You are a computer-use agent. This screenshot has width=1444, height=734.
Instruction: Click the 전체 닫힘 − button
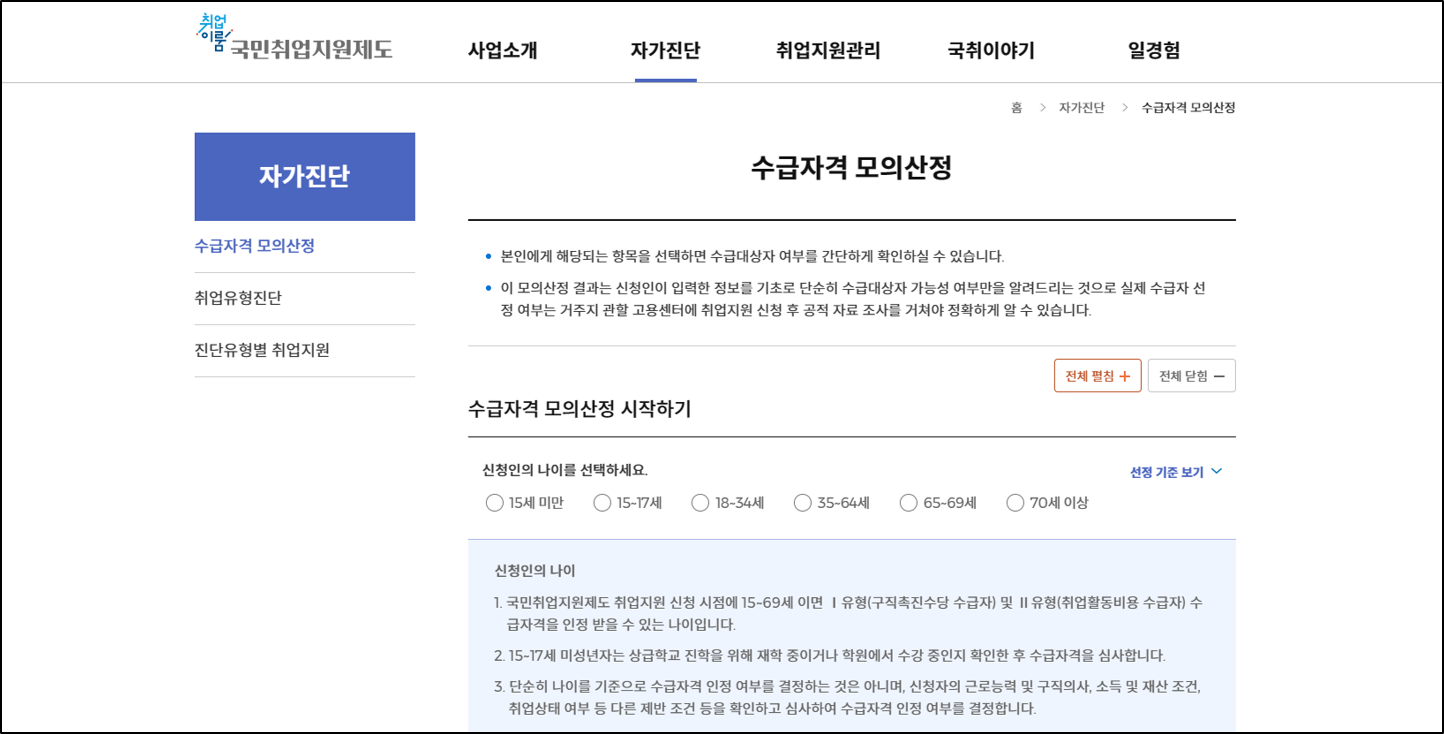pyautogui.click(x=1192, y=376)
